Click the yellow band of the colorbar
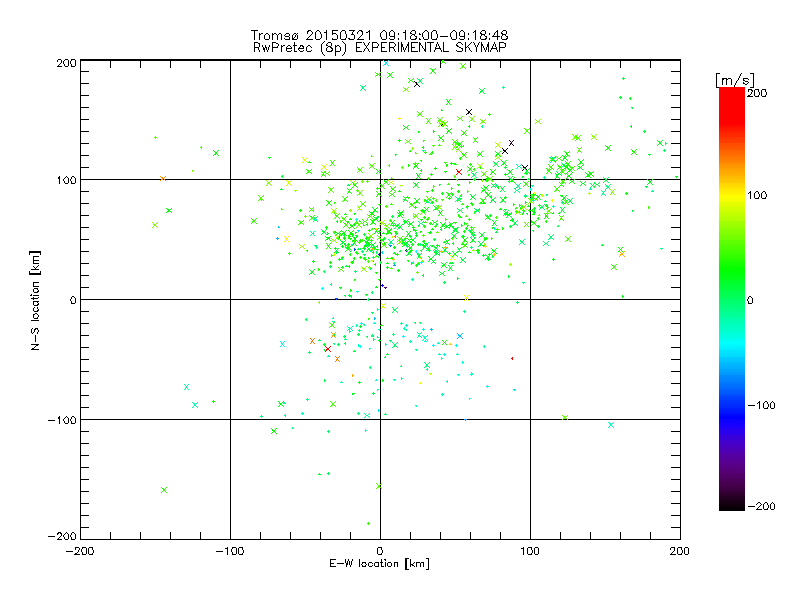The width and height of the screenshot is (800, 600). point(732,196)
